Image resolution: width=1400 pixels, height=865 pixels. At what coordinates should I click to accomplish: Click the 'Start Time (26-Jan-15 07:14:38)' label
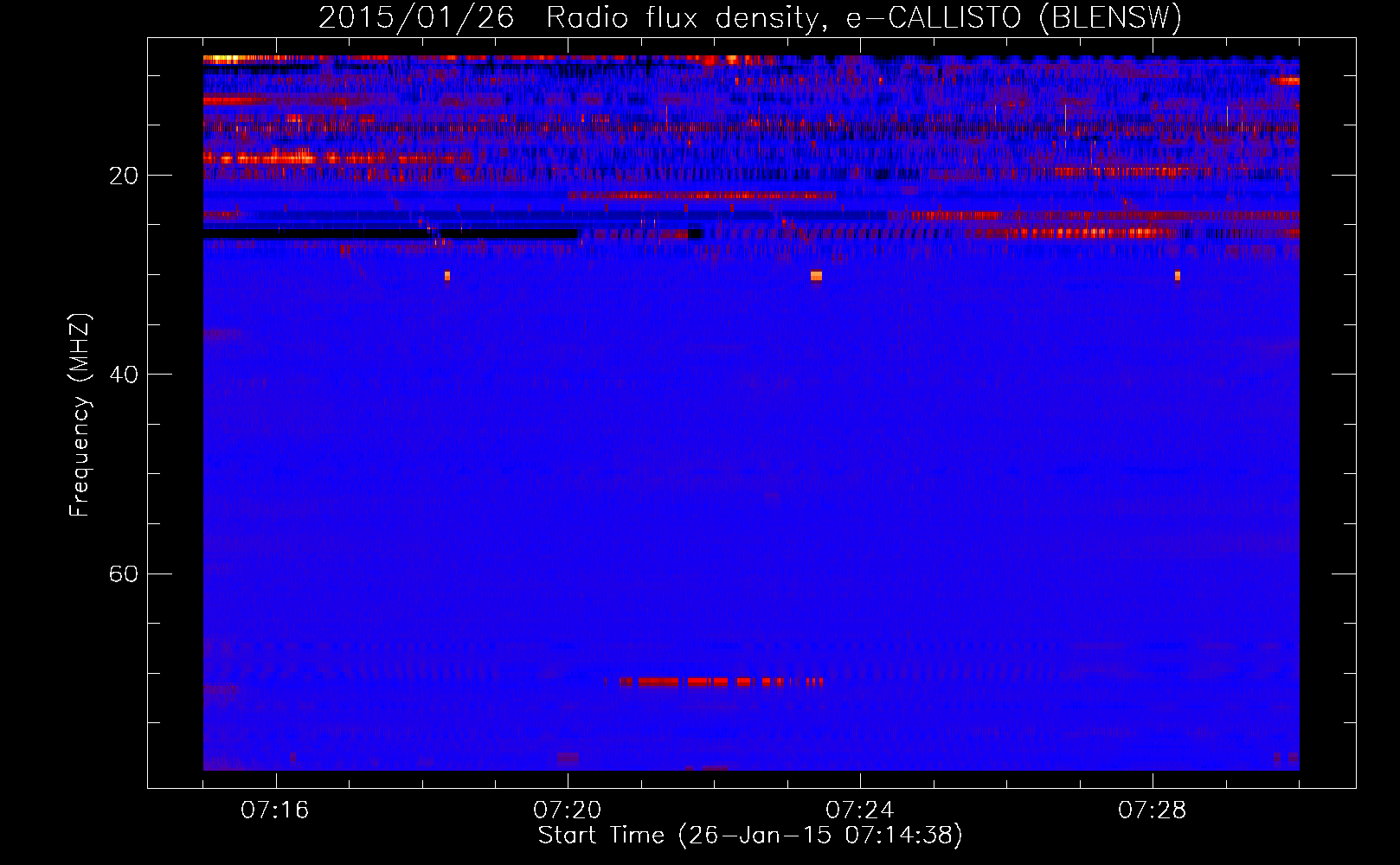(750, 836)
